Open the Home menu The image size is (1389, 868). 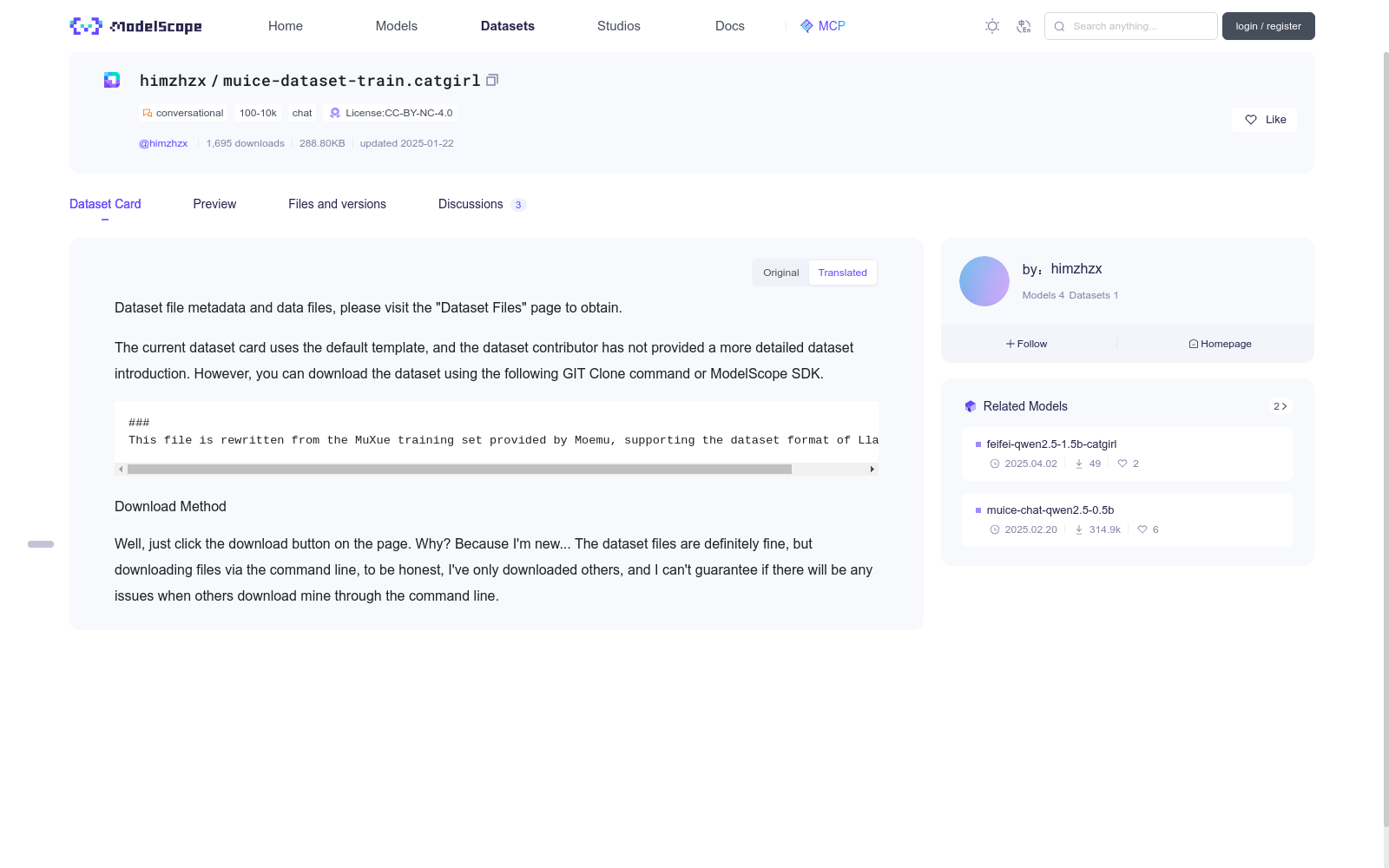[286, 26]
